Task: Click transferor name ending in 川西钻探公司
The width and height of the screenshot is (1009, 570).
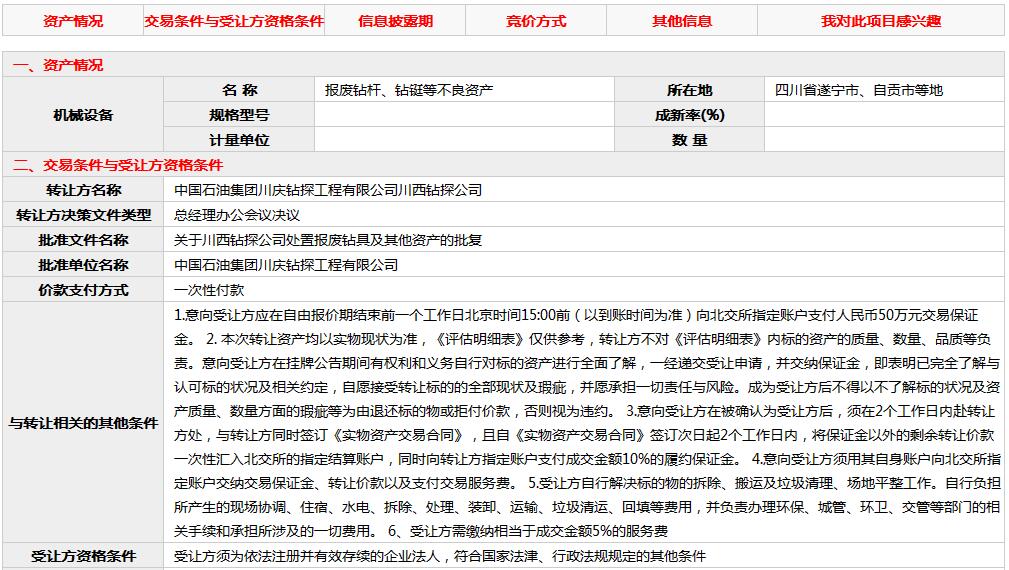Action: pos(328,190)
